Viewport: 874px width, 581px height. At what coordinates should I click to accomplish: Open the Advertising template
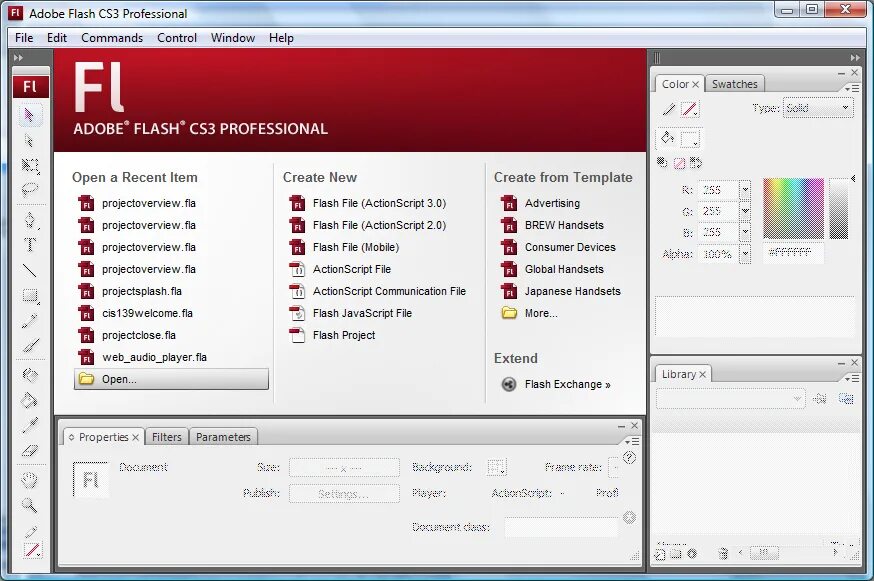coord(541,204)
